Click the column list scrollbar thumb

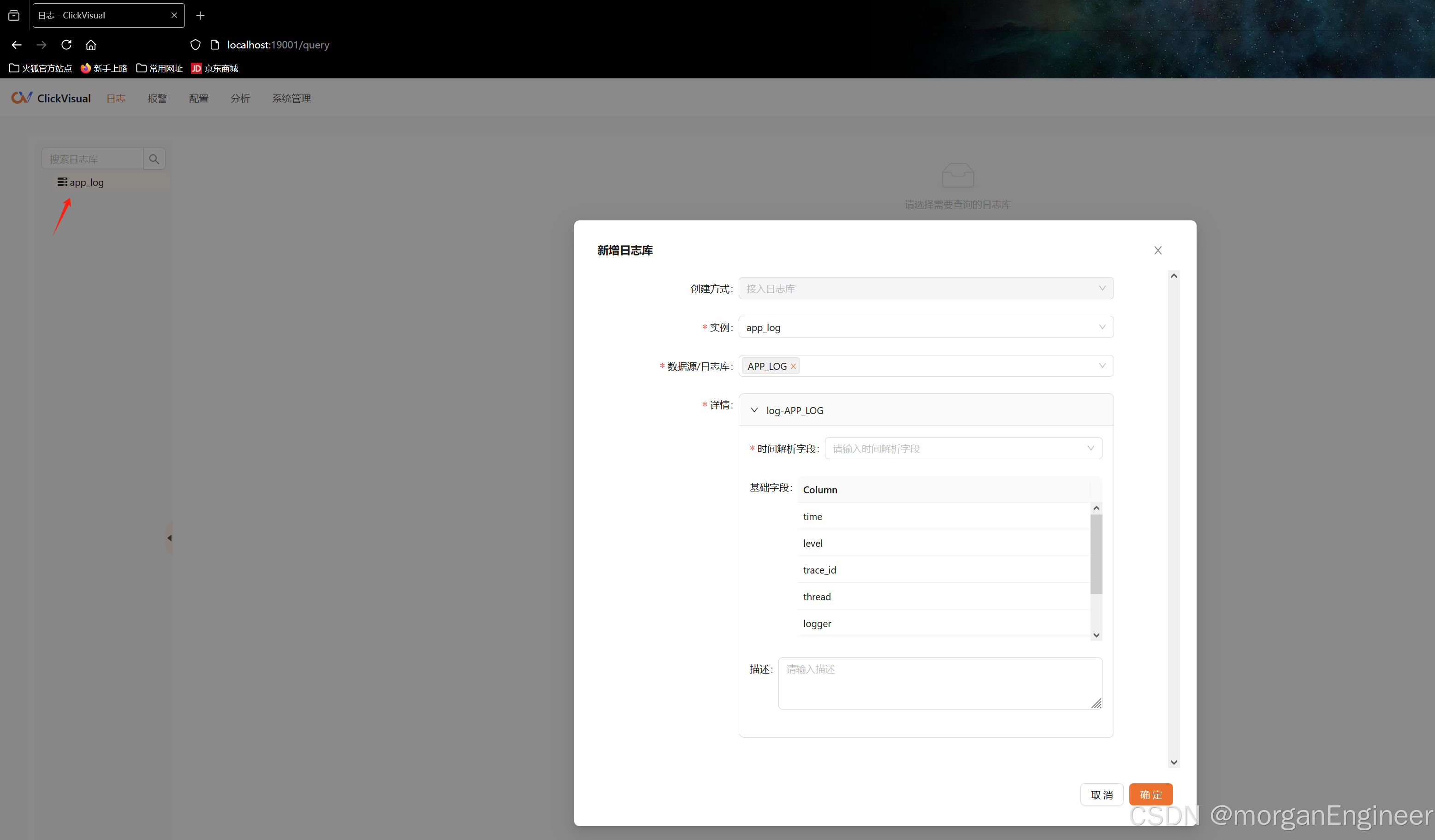(x=1096, y=554)
